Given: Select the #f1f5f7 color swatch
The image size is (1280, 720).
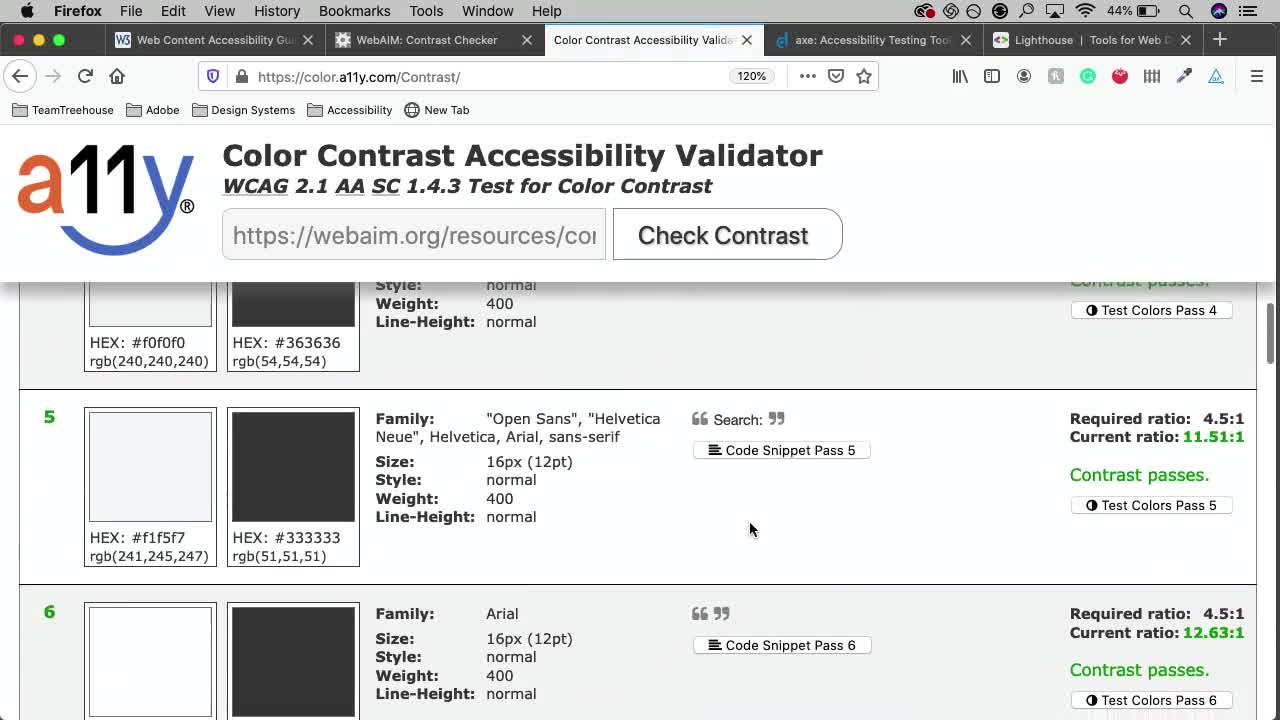Looking at the screenshot, I should (150, 466).
